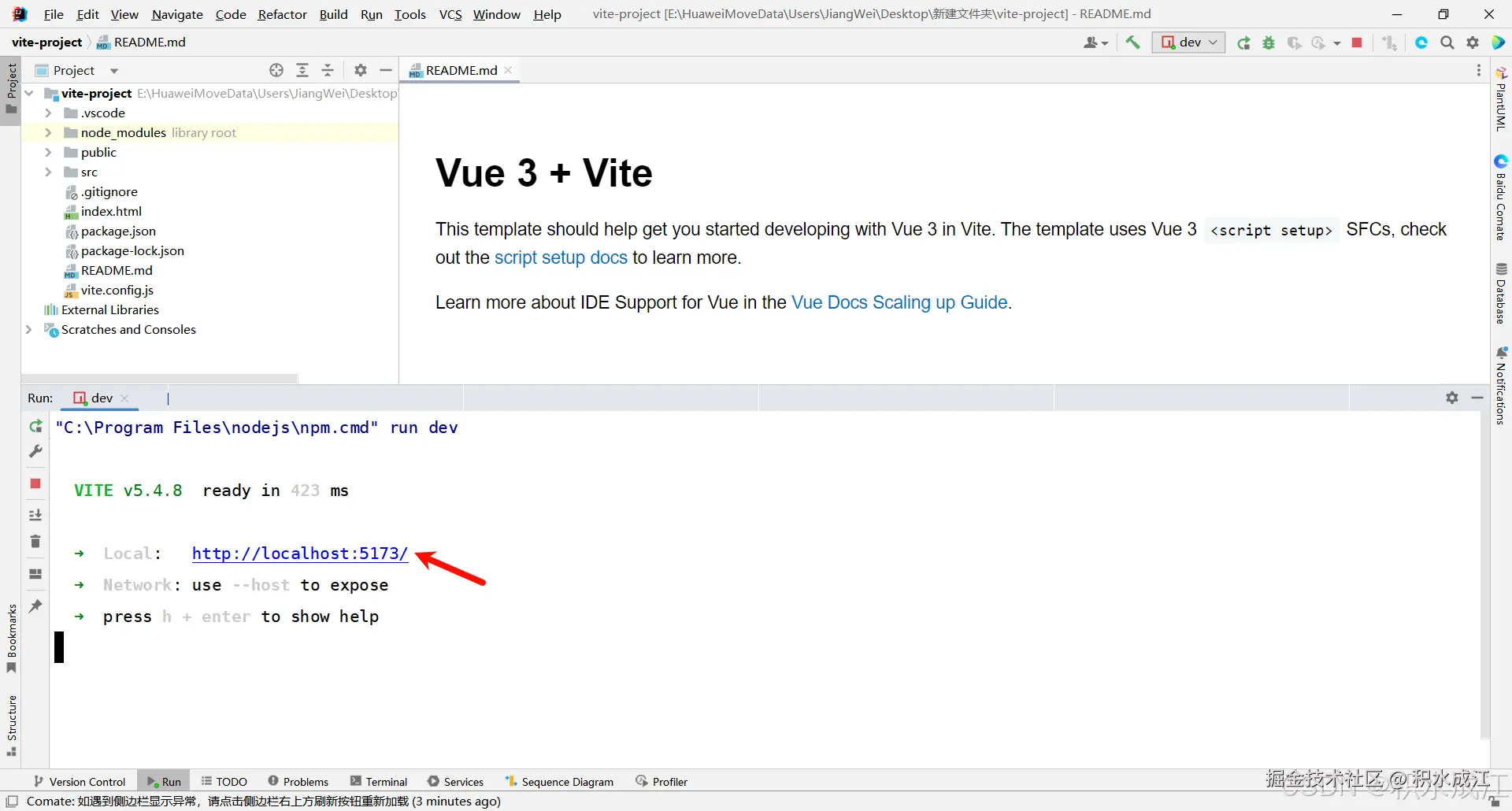Viewport: 1512px width, 811px height.
Task: Open editor tab options menu (three dots)
Action: [x=1479, y=70]
